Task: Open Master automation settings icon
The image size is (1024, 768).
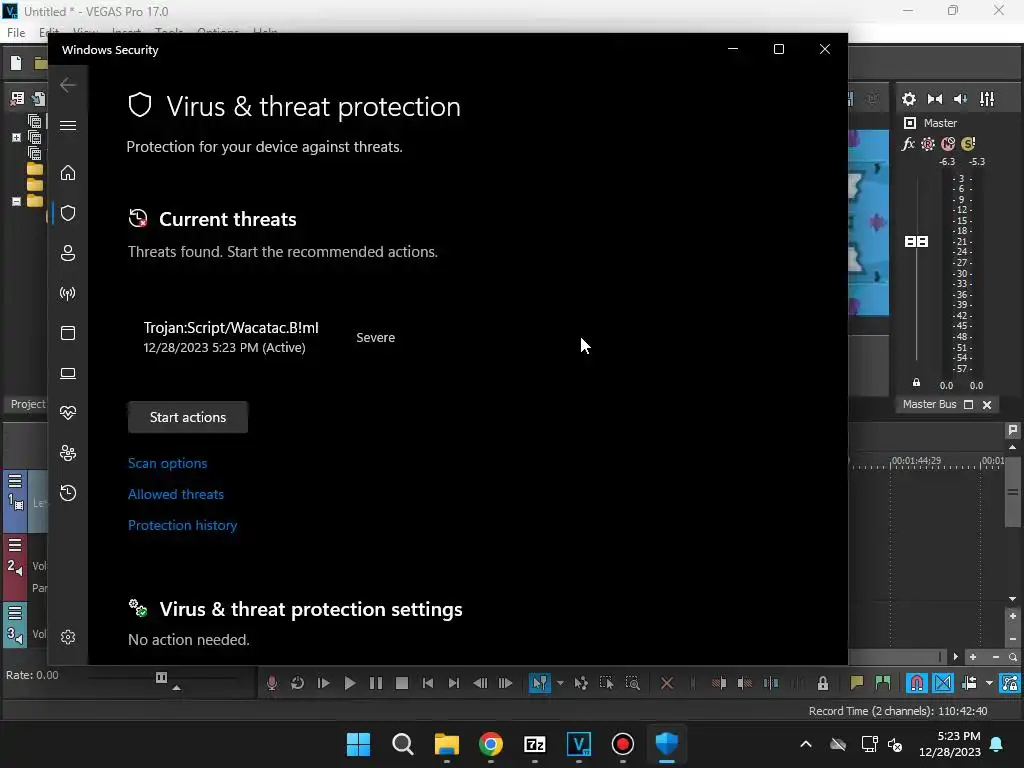Action: pyautogui.click(x=928, y=144)
